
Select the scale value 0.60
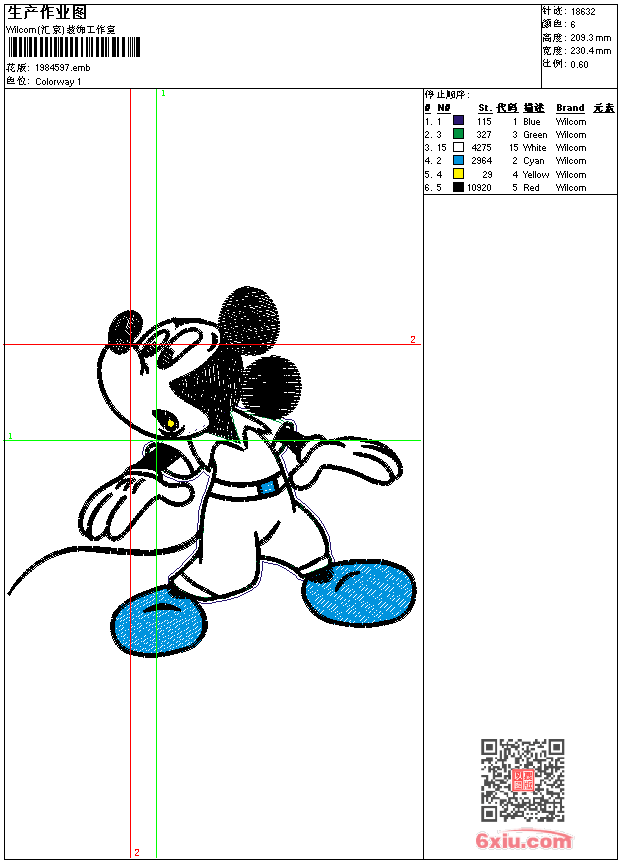(x=579, y=65)
